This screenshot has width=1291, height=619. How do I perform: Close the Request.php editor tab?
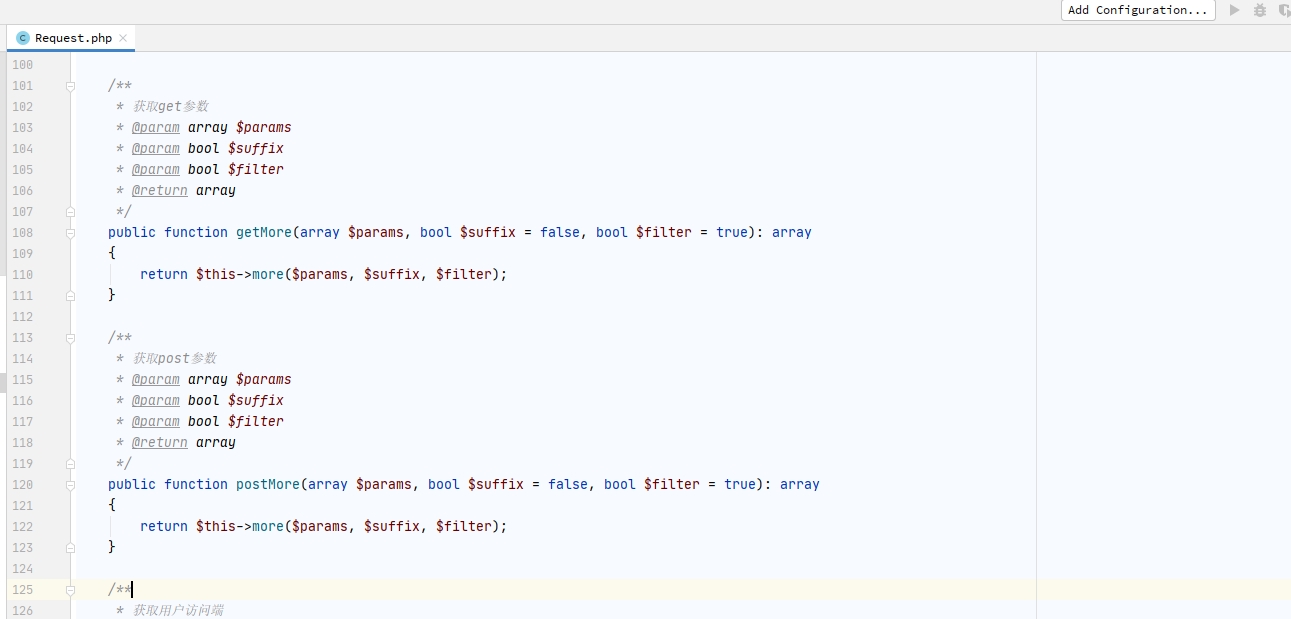123,38
